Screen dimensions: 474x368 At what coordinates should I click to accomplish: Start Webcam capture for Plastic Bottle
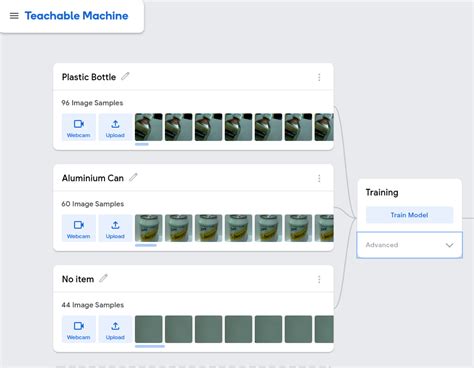[79, 127]
